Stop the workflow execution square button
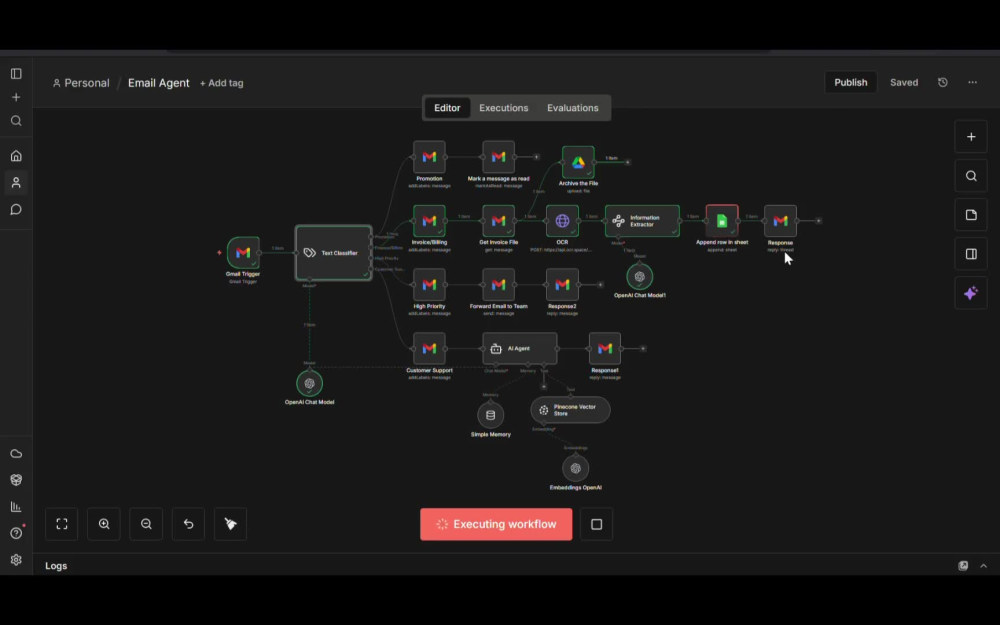 point(596,524)
